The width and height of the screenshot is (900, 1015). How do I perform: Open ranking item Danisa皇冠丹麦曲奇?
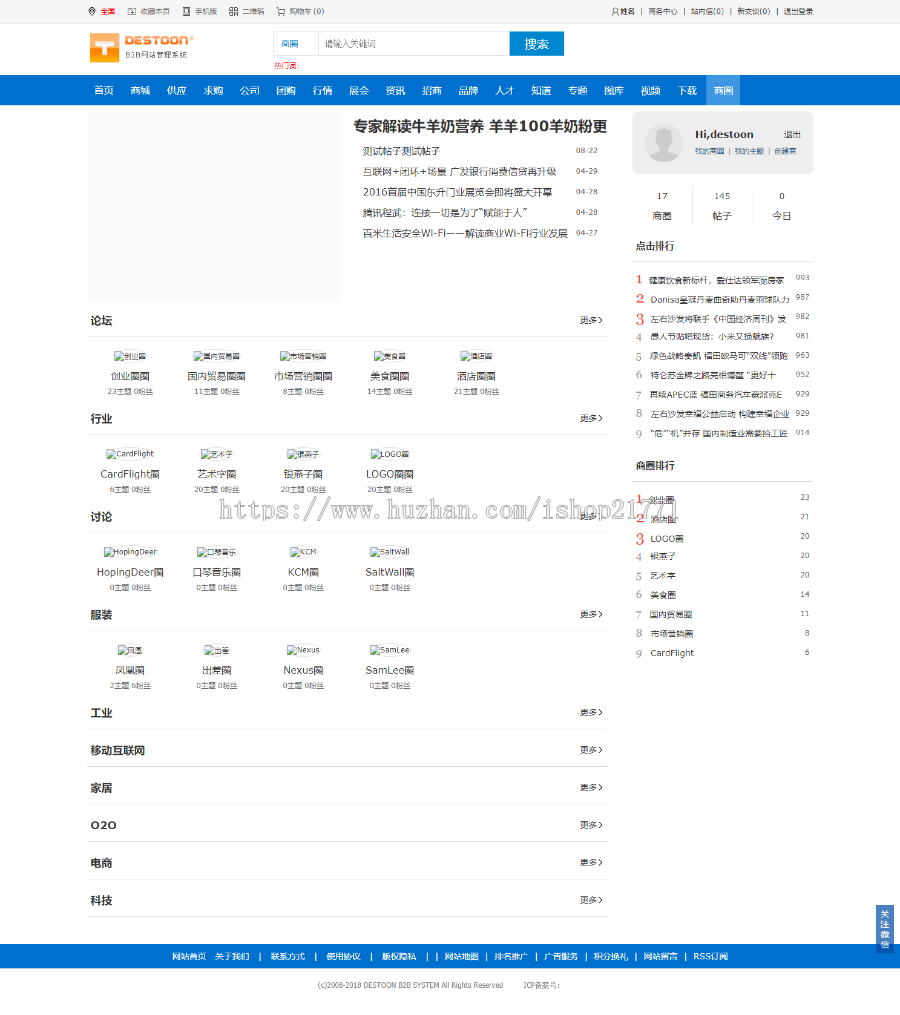719,299
